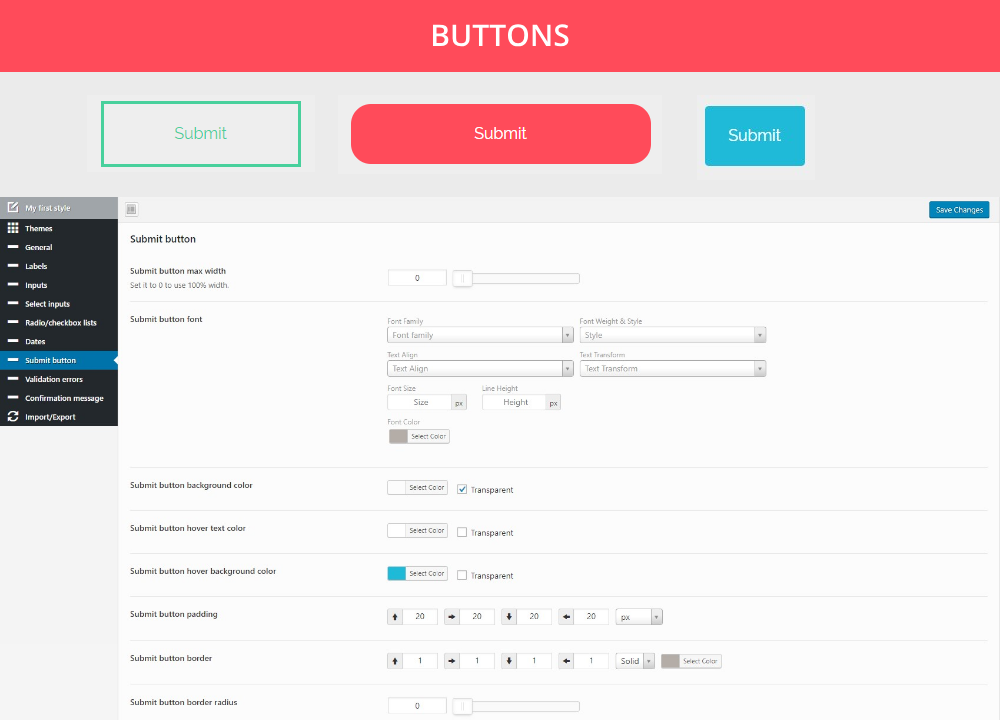
Task: Open the Import/Export section
Action: tap(59, 416)
